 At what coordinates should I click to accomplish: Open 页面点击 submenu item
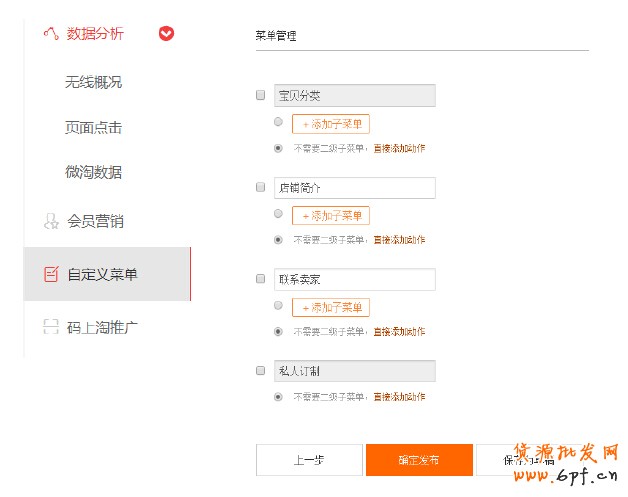click(x=93, y=127)
